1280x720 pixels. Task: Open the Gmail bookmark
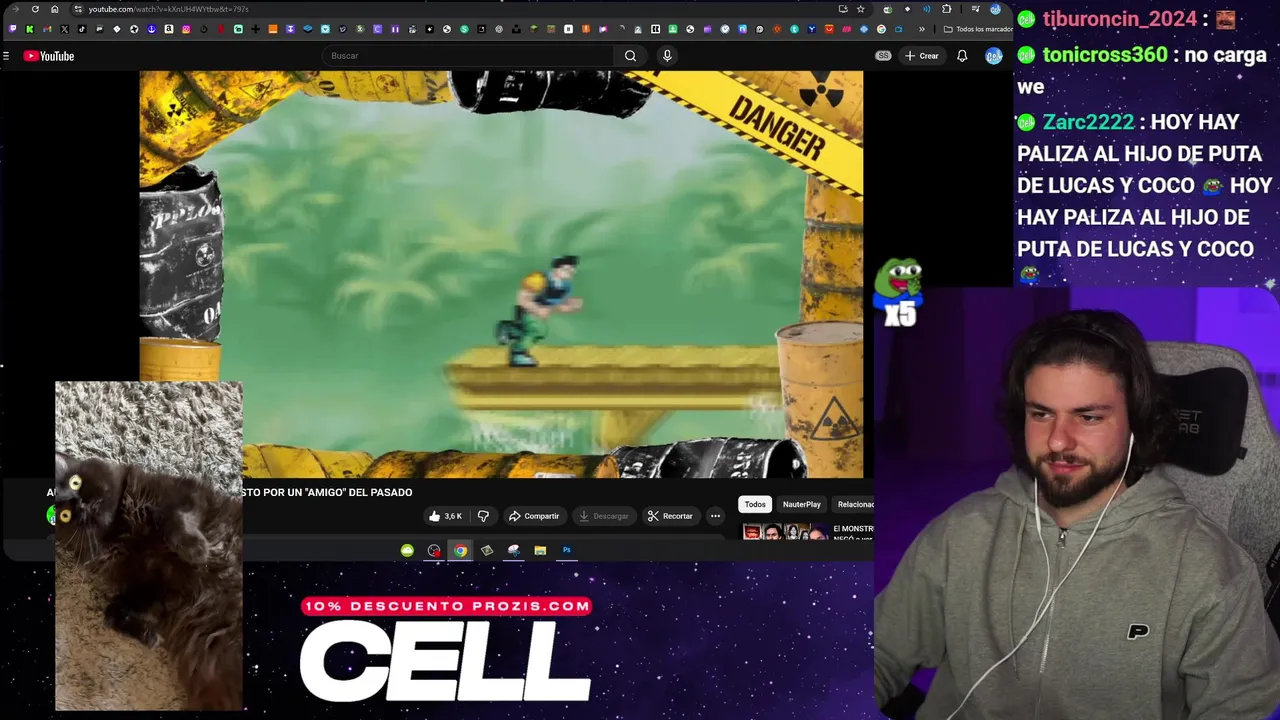tap(47, 29)
